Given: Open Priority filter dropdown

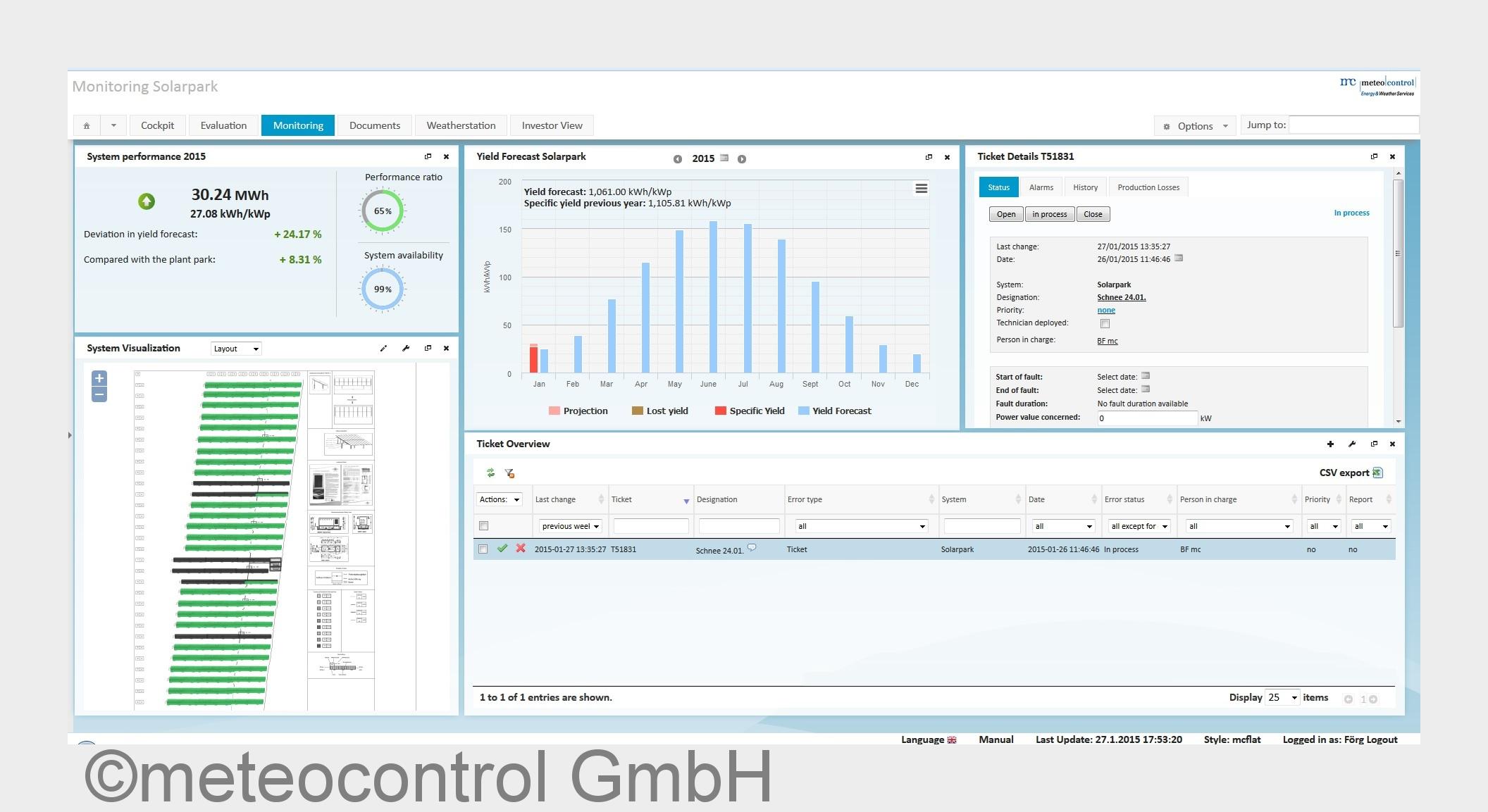Looking at the screenshot, I should coord(1323,526).
